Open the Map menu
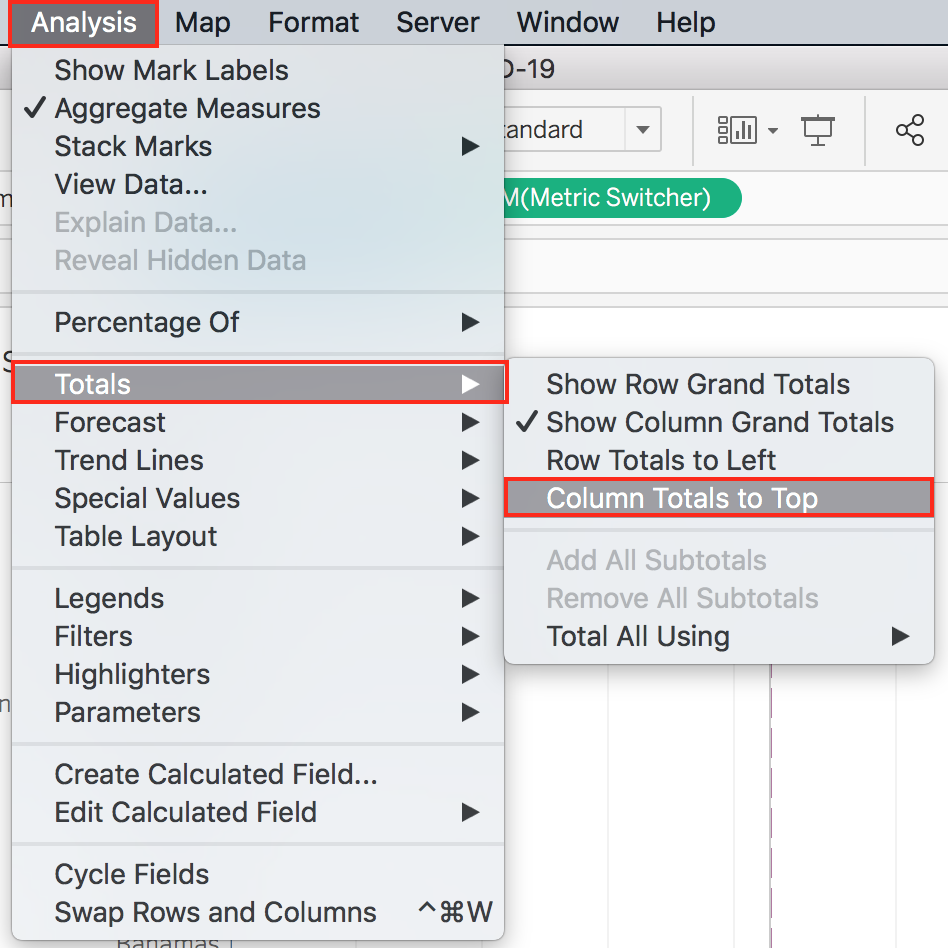 [202, 22]
